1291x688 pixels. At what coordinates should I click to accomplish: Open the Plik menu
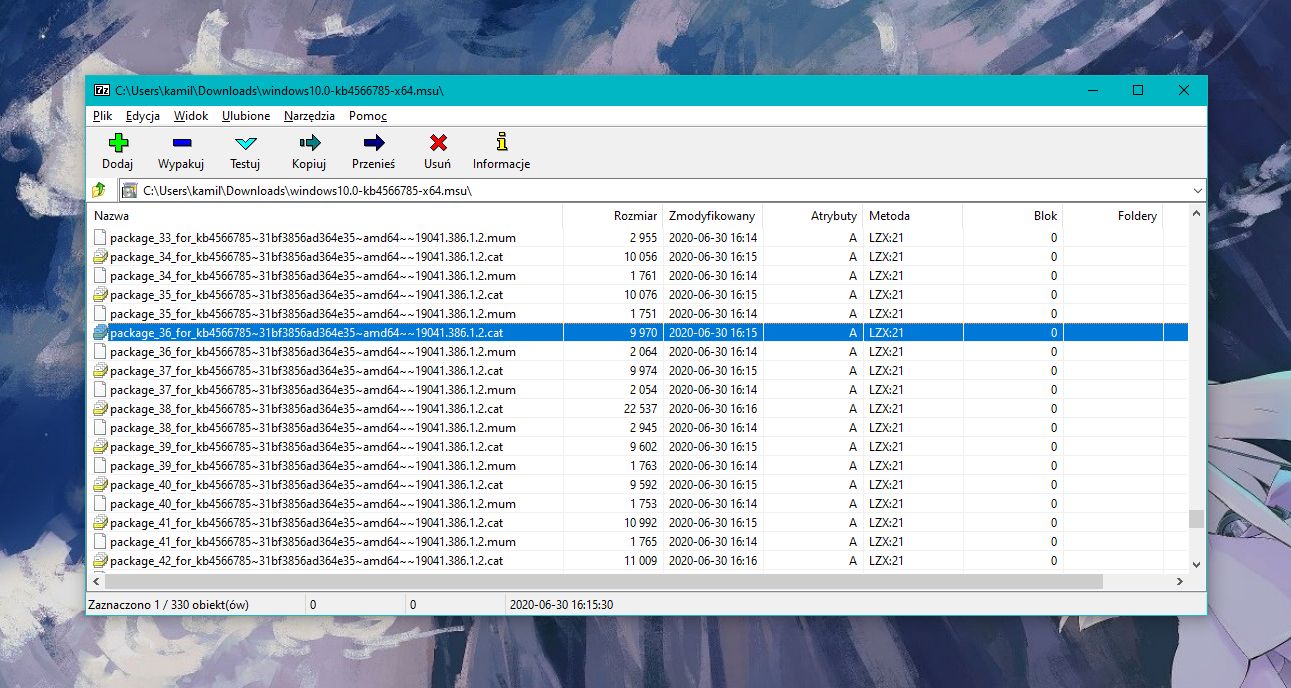pyautogui.click(x=102, y=116)
